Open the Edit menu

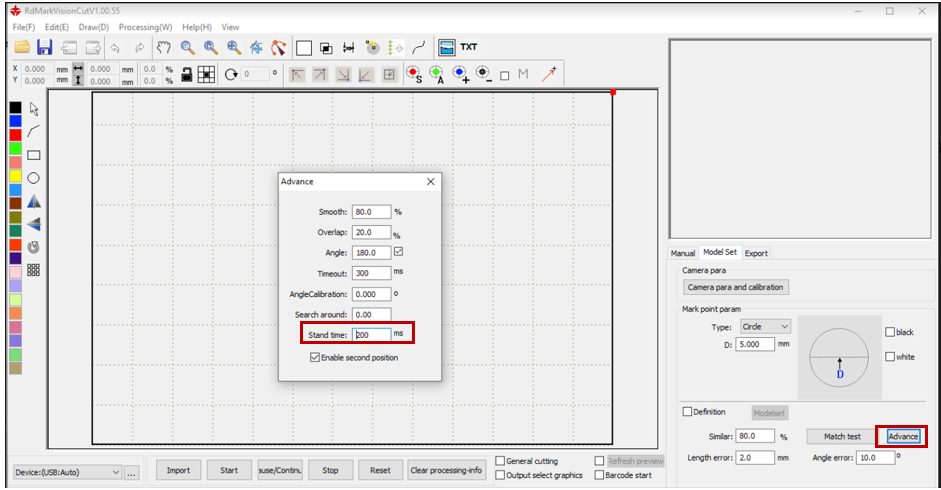click(57, 27)
